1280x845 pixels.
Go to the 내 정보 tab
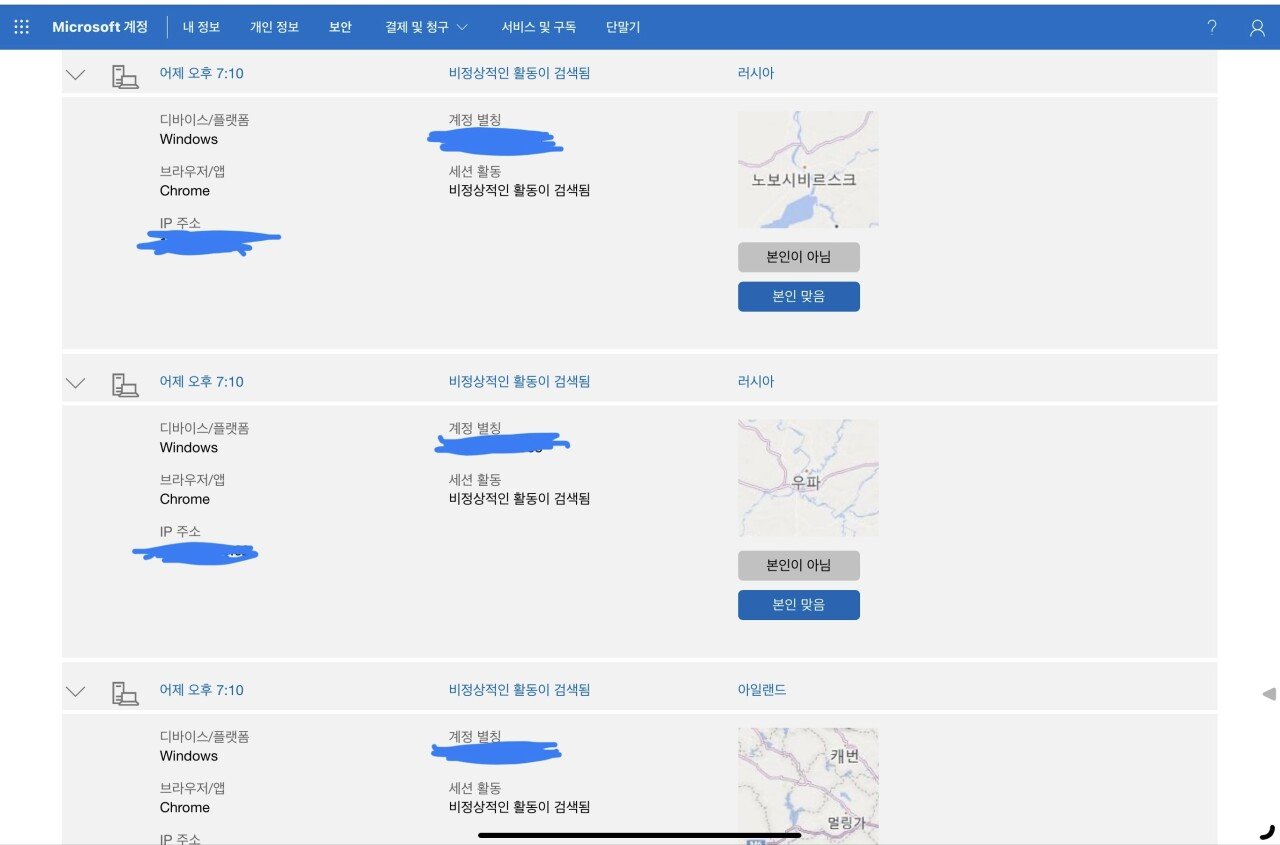[201, 27]
